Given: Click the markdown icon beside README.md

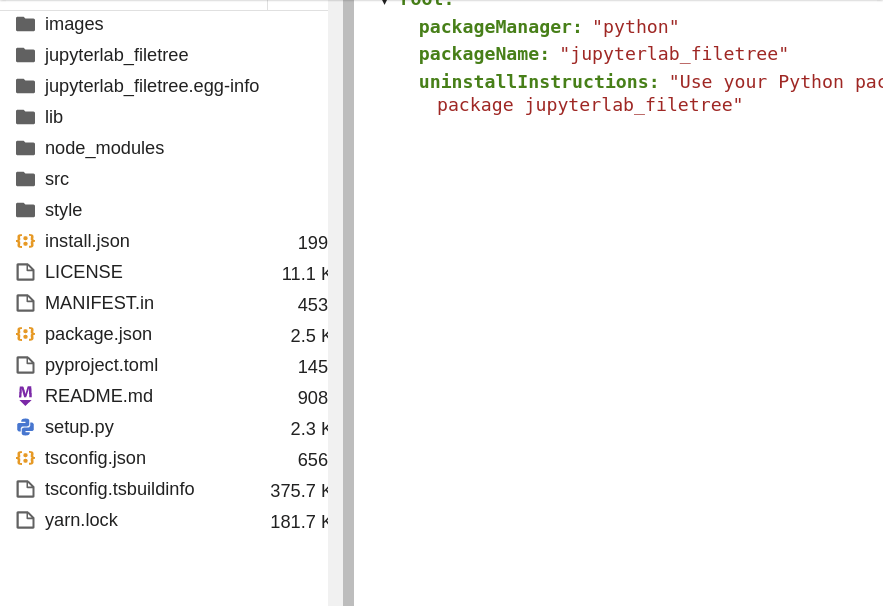Looking at the screenshot, I should tap(25, 396).
